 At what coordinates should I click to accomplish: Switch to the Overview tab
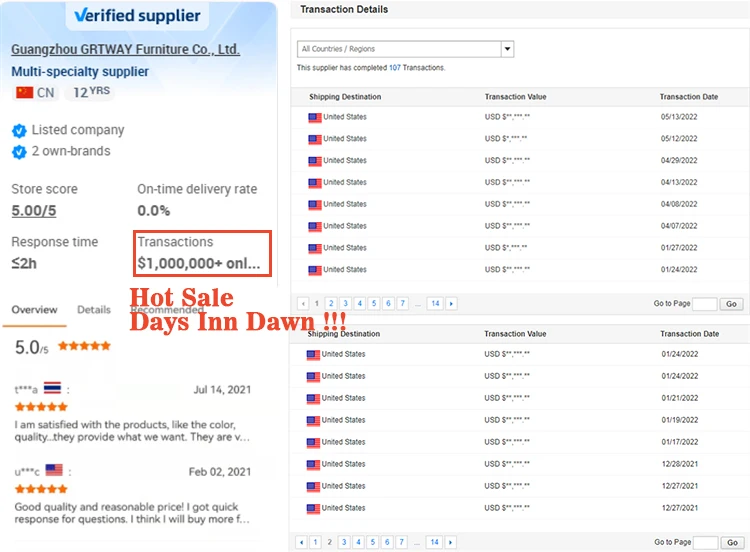click(x=34, y=309)
